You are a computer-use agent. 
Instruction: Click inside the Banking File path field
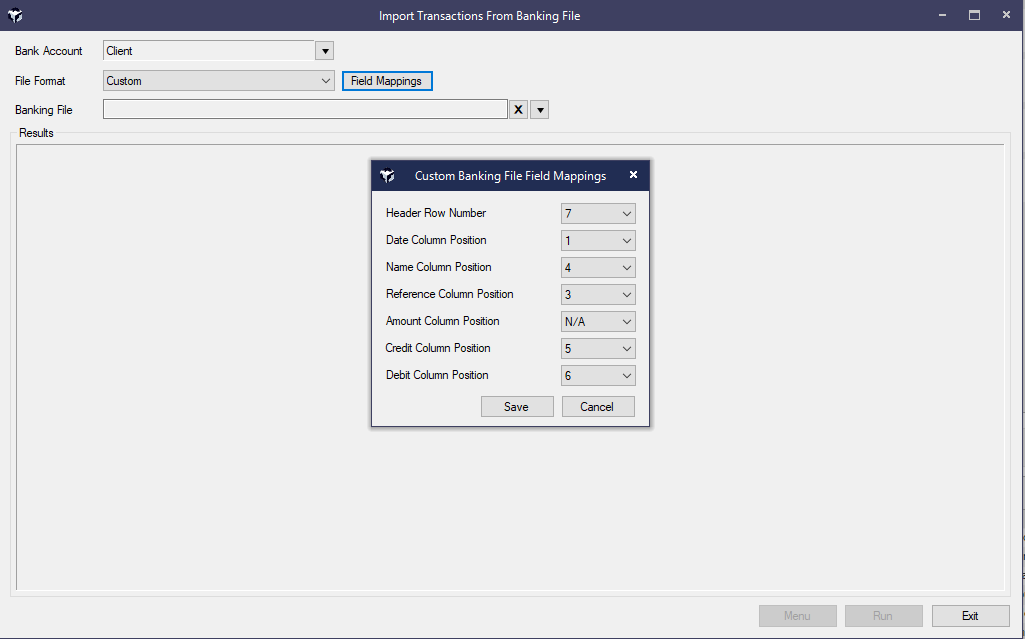click(x=305, y=110)
